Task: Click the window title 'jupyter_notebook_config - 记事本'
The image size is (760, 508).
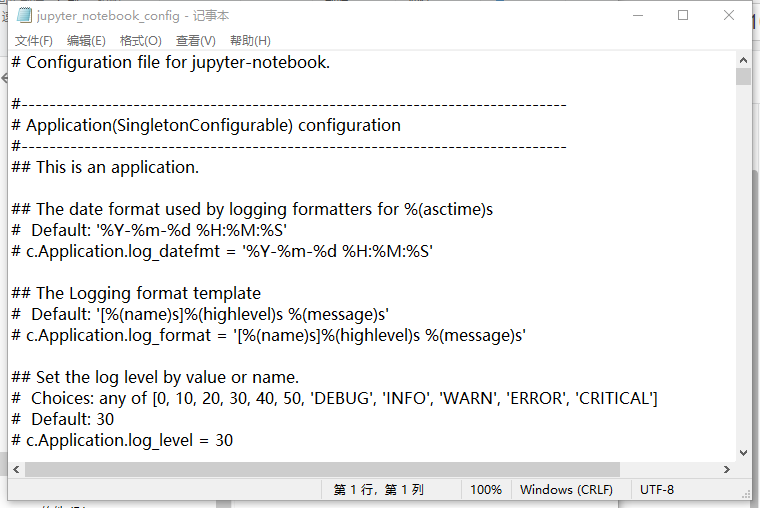Action: pyautogui.click(x=133, y=16)
